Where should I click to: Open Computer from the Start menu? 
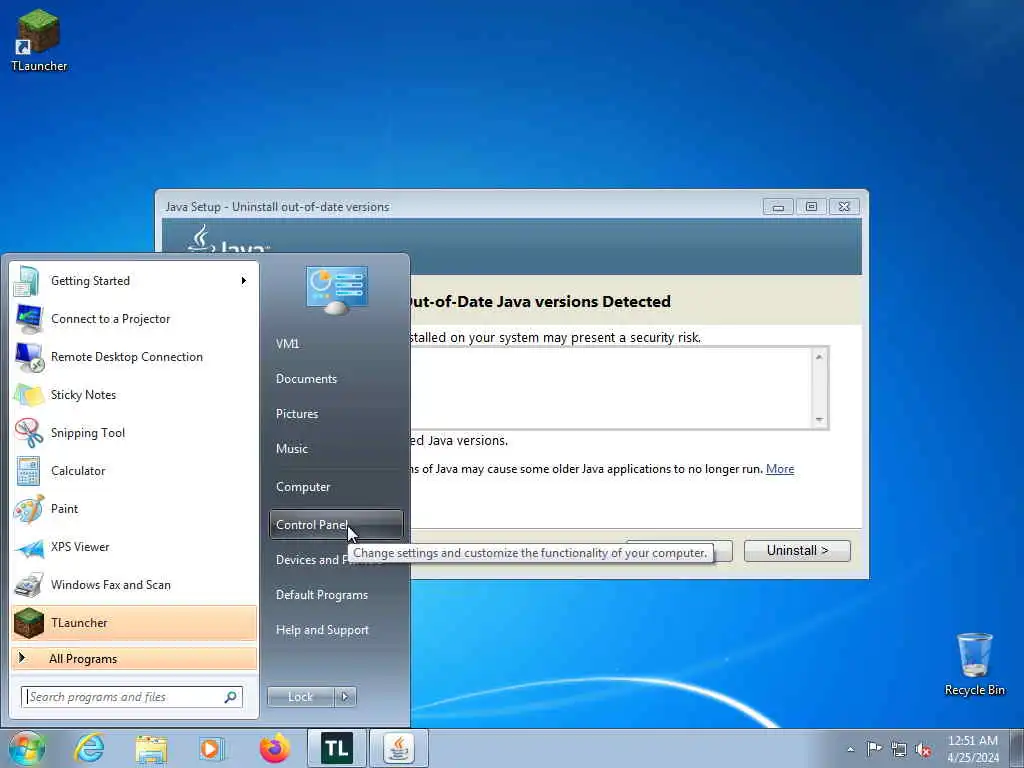coord(303,487)
